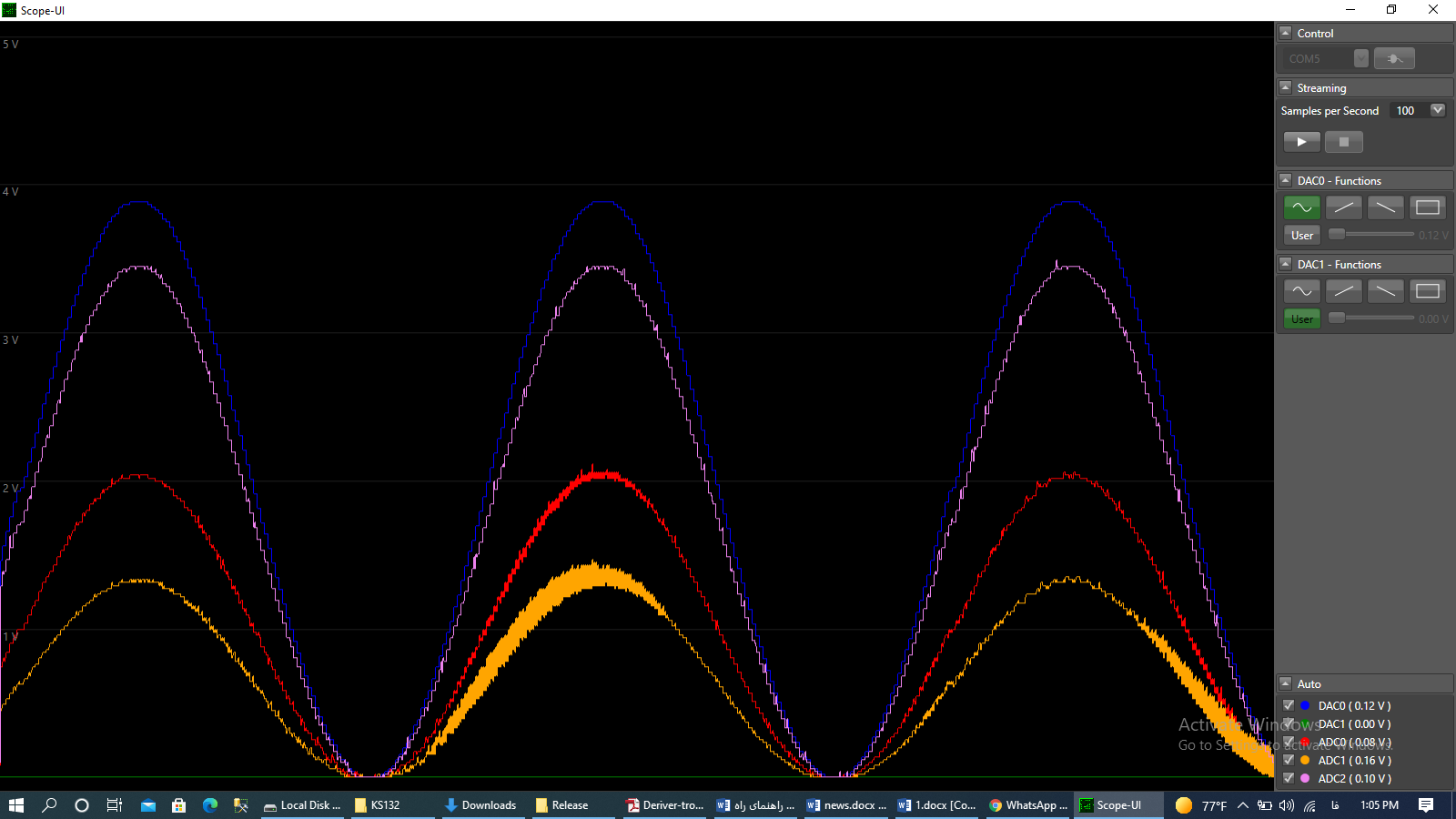This screenshot has height=819, width=1456.
Task: Hide the ADC2 trace using its checkbox
Action: pyautogui.click(x=1289, y=778)
